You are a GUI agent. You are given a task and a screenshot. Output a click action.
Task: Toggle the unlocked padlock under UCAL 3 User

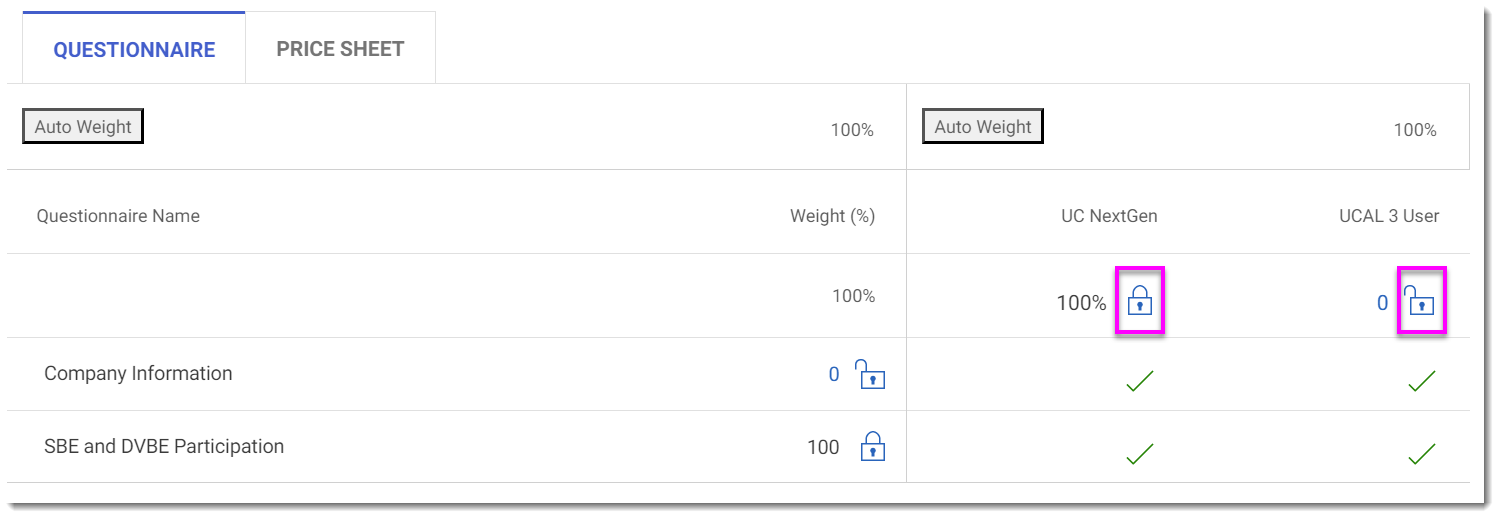click(x=1420, y=301)
